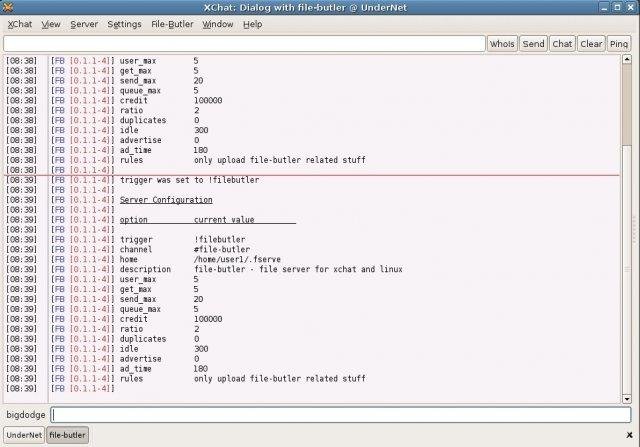Open the Settings menu
The width and height of the screenshot is (640, 447).
(124, 24)
